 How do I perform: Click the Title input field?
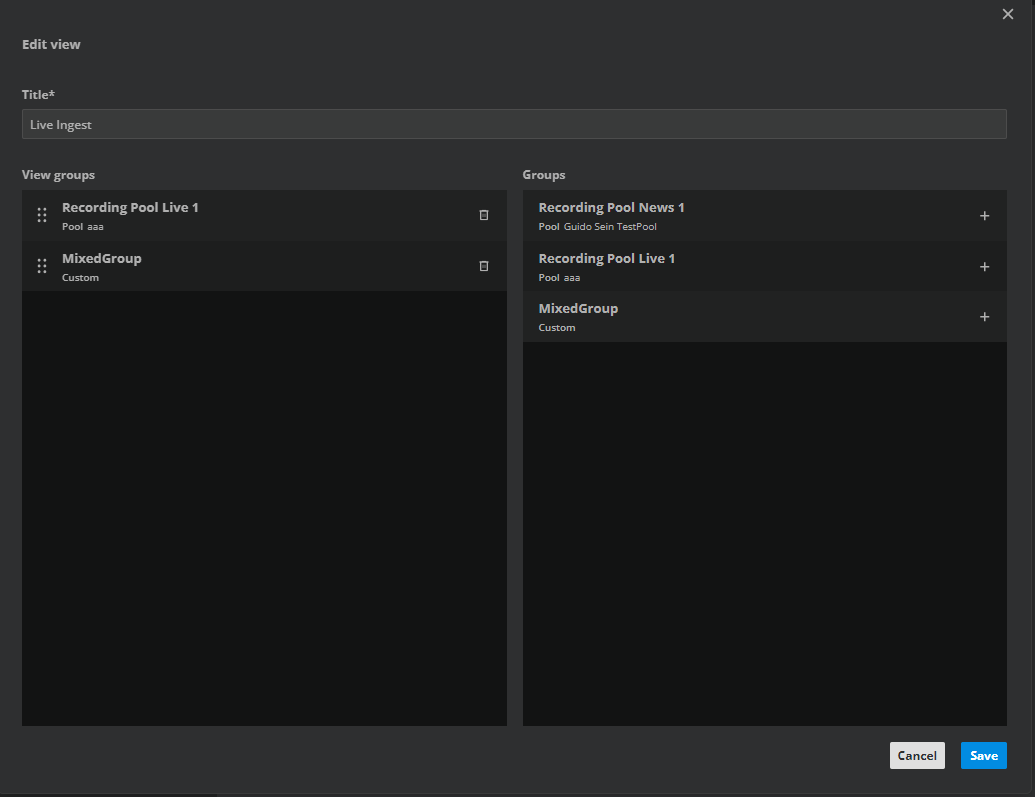(514, 124)
